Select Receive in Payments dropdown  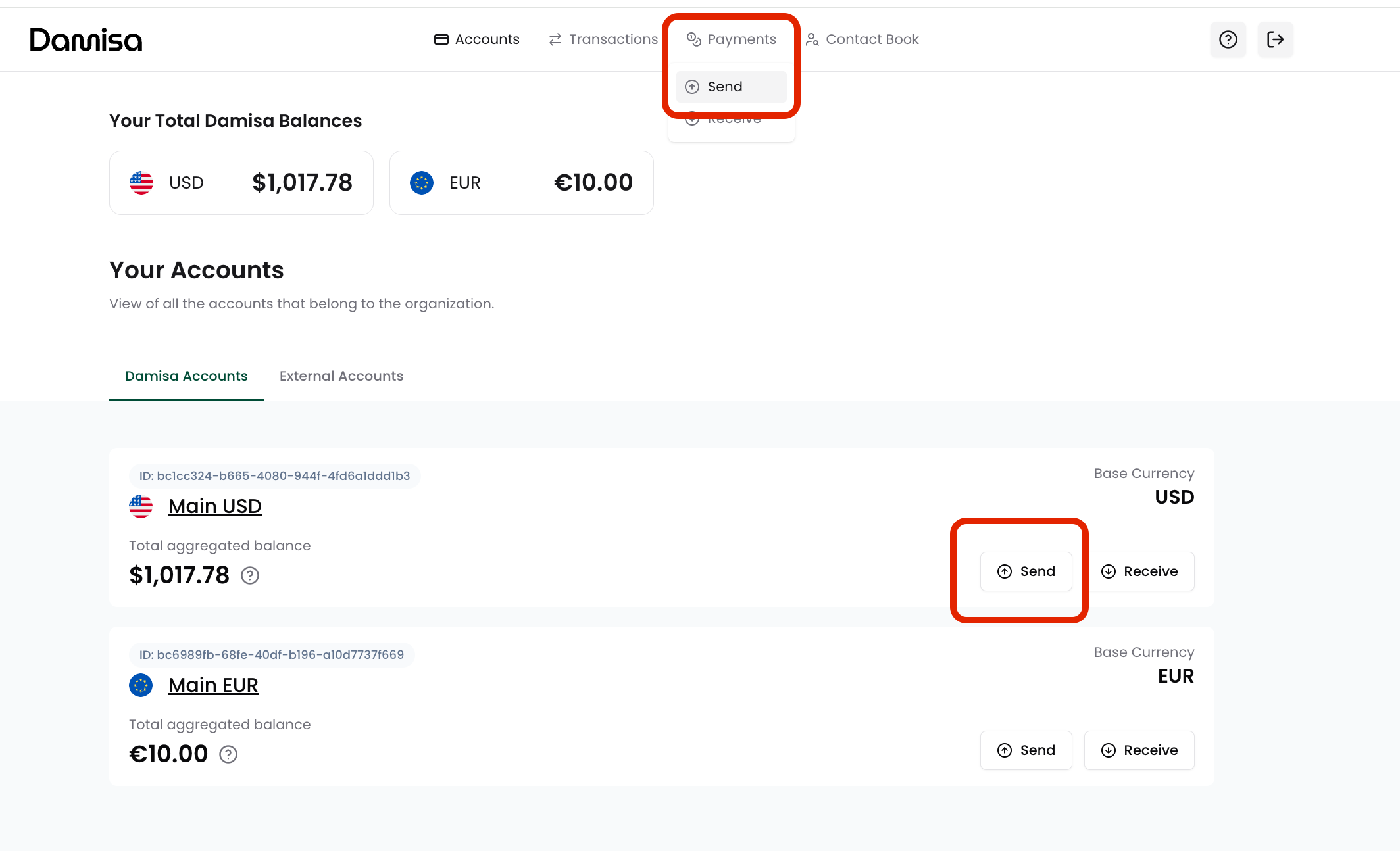731,125
